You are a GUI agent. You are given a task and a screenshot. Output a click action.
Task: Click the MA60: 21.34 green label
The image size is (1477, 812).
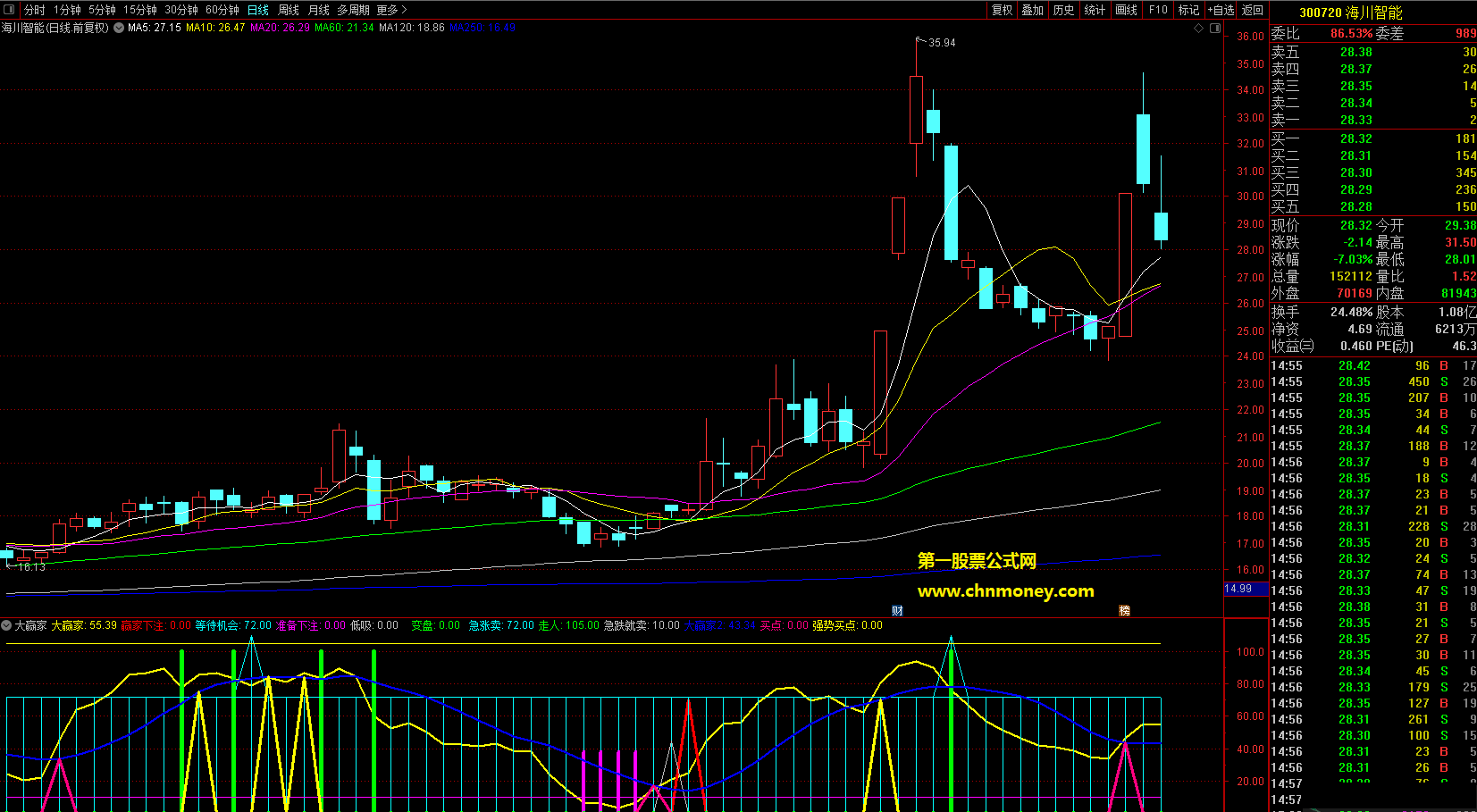344,28
